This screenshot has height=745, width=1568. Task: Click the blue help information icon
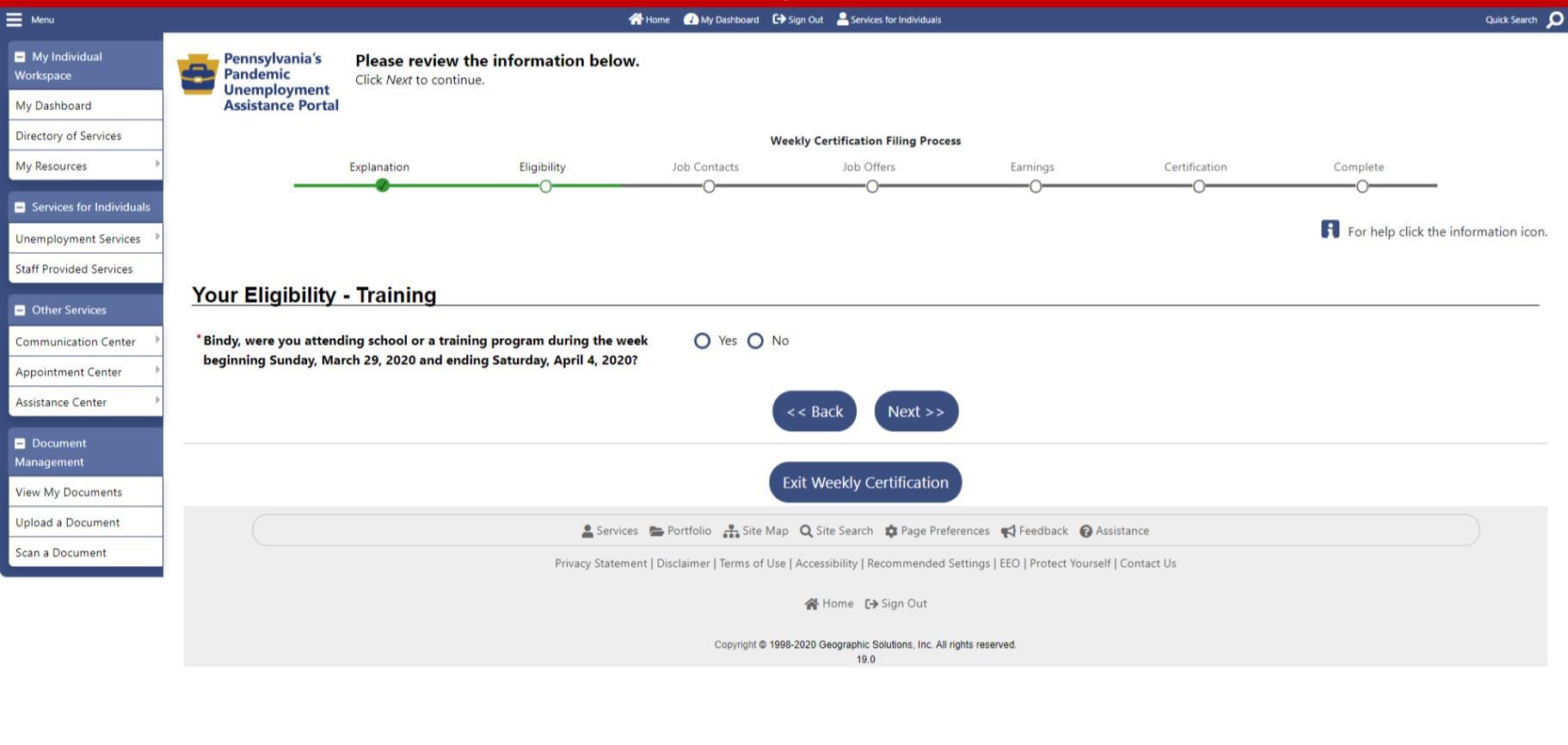click(x=1330, y=230)
